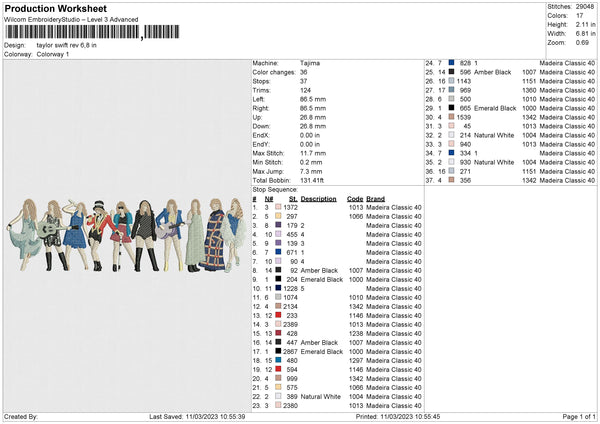600x424 pixels.
Task: Click the 'Brand' column header
Action: [x=375, y=199]
